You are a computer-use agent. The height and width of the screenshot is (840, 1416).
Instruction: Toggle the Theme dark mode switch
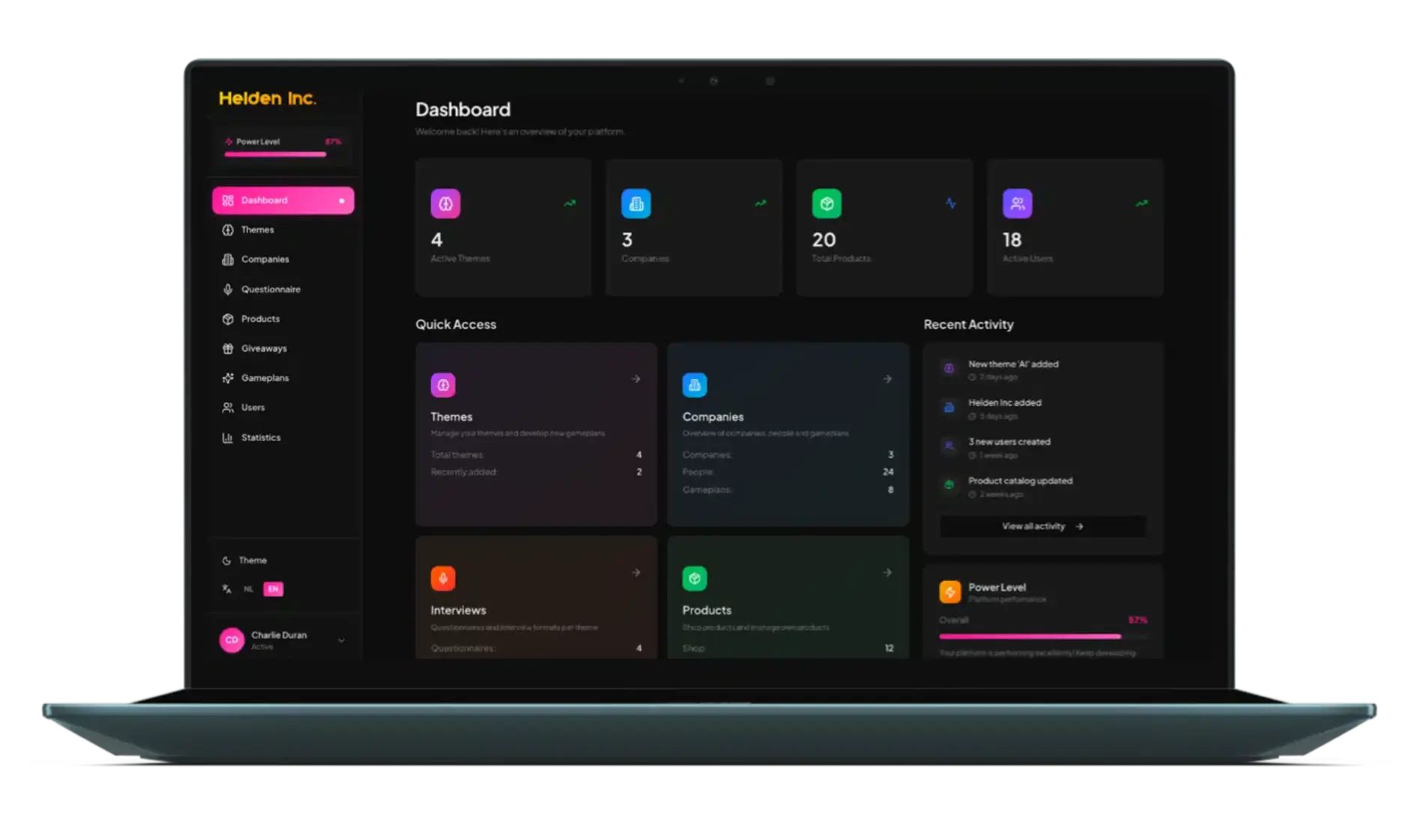244,561
